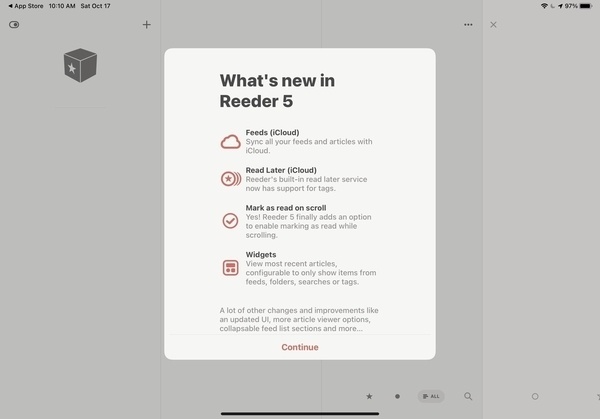The width and height of the screenshot is (600, 419).
Task: Show unread items dot filter
Action: pos(397,396)
